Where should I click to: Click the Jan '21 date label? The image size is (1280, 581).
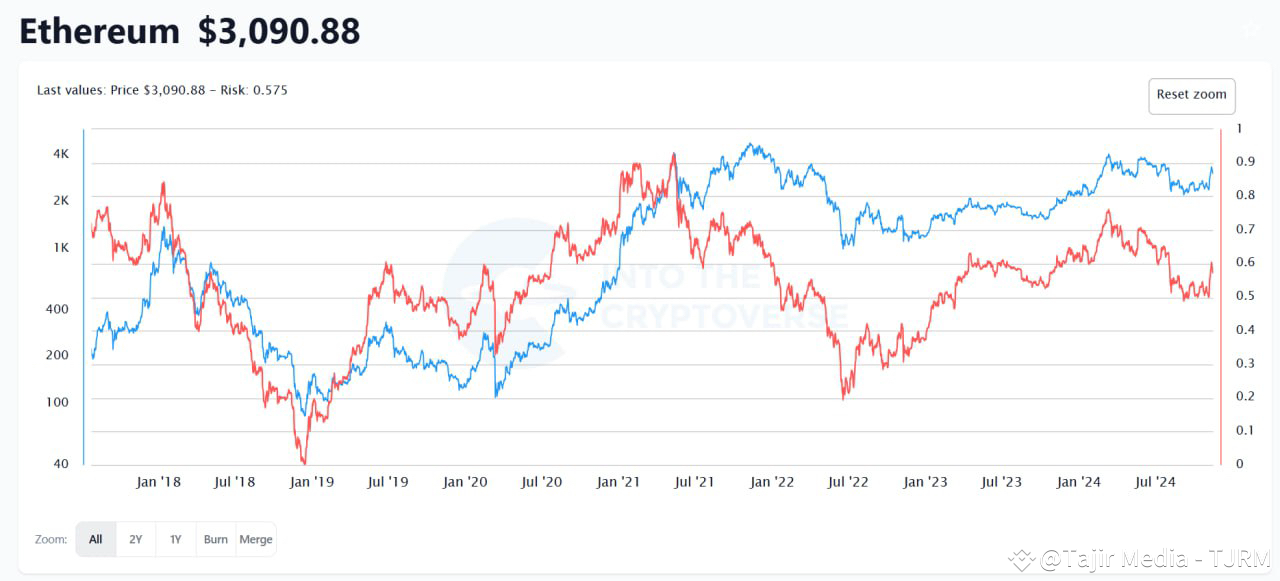pyautogui.click(x=619, y=481)
